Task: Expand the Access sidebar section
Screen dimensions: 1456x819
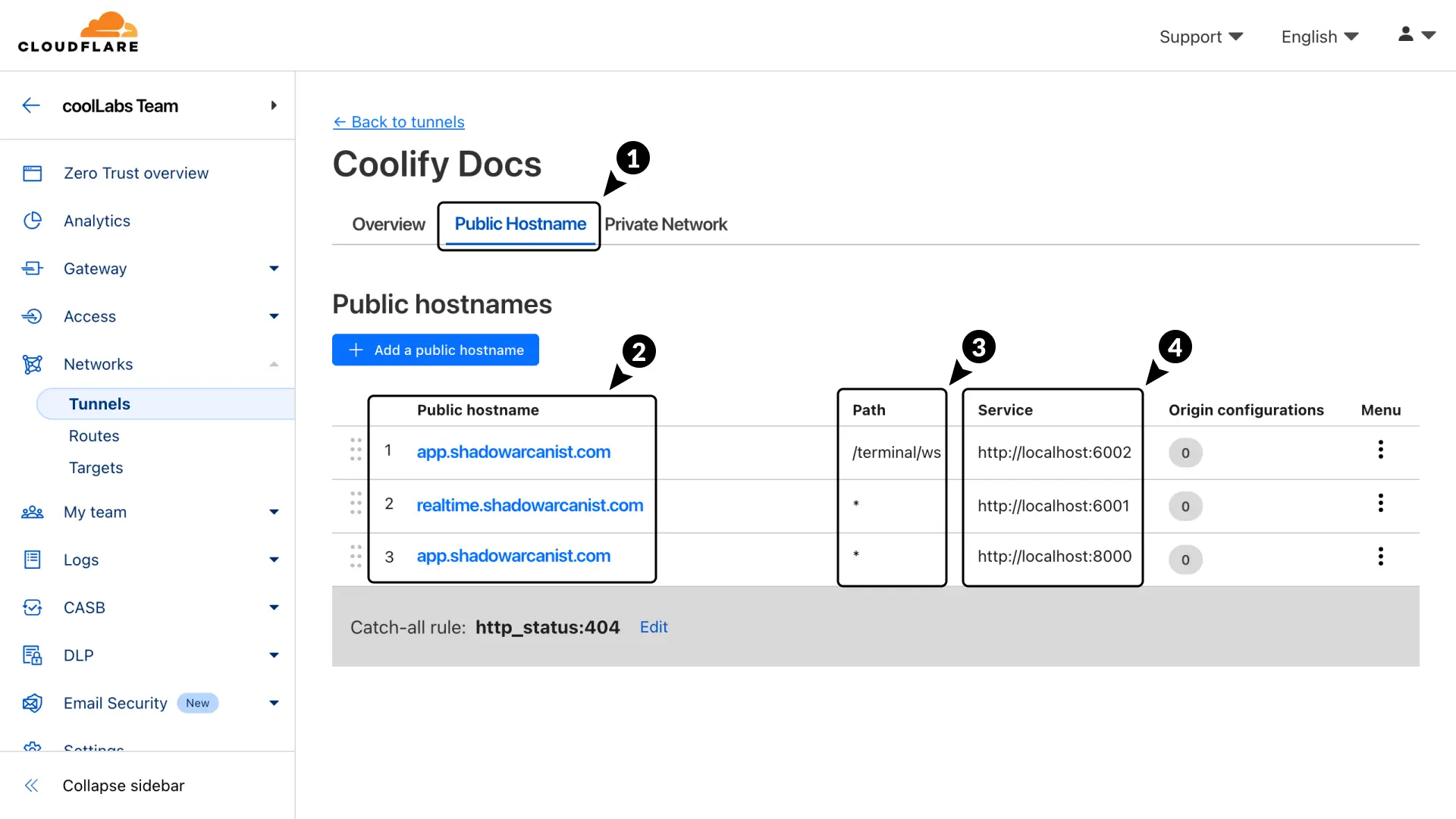Action: (274, 316)
